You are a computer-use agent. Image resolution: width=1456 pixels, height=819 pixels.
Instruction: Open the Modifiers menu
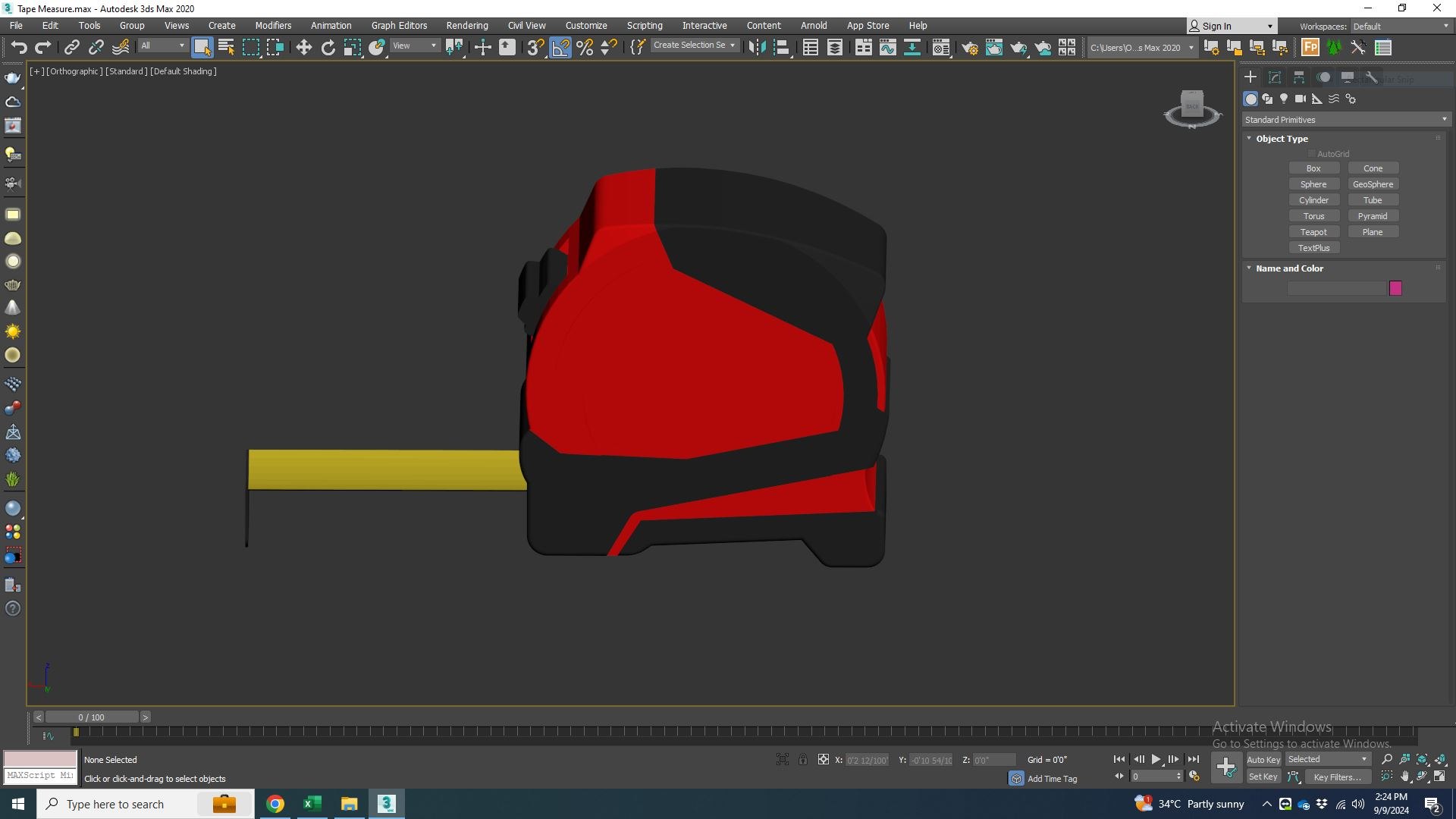273,26
